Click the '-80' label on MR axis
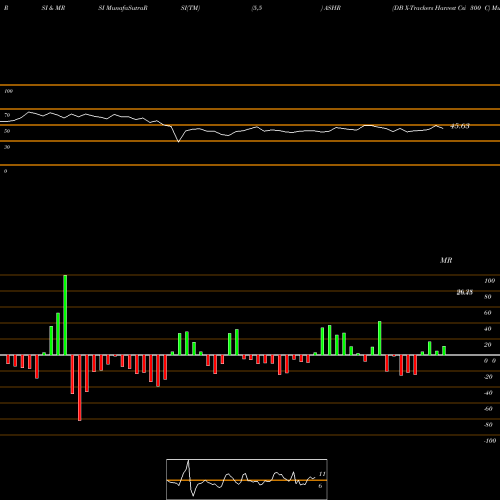 coord(488,425)
